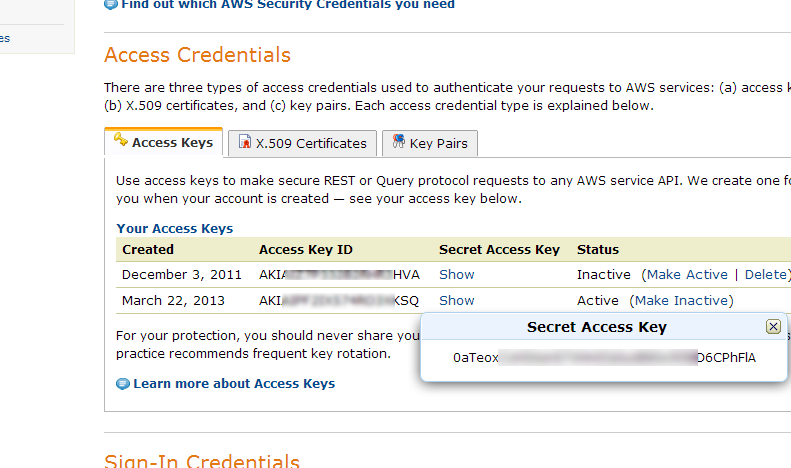
Task: Close the Secret Access Key popup
Action: (773, 327)
